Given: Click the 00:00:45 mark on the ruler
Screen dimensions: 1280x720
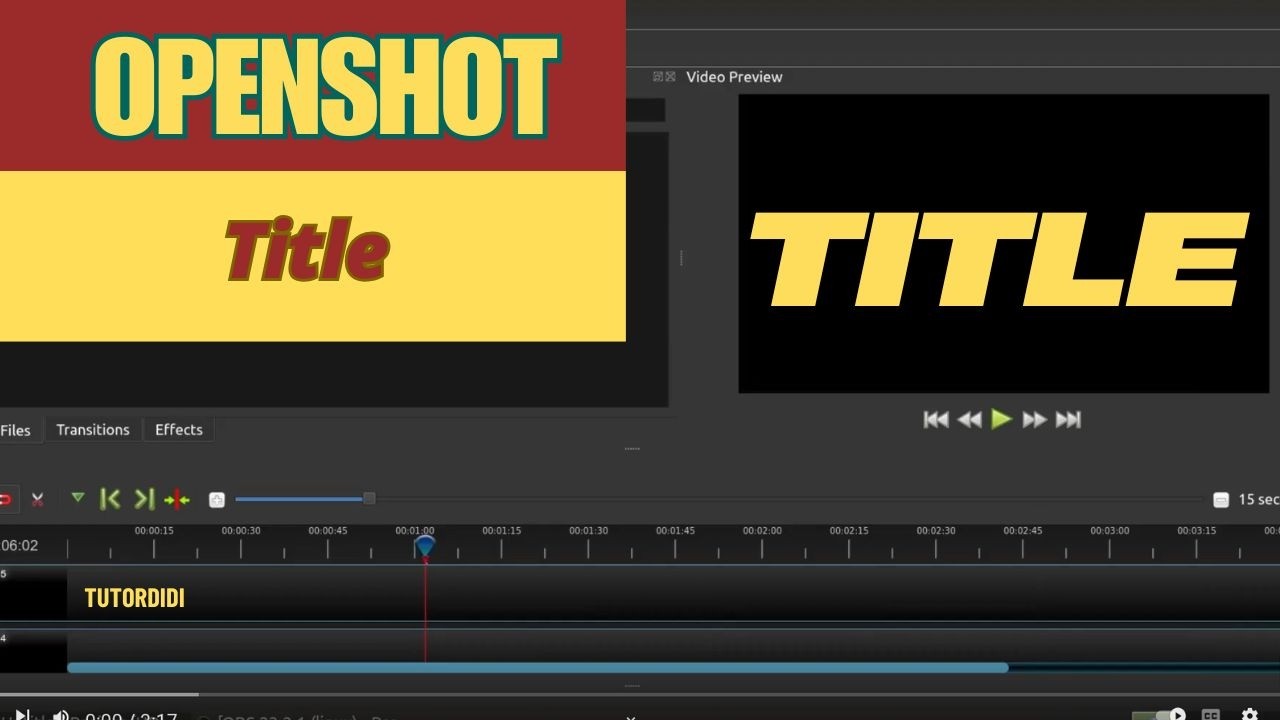Looking at the screenshot, I should 328,531.
